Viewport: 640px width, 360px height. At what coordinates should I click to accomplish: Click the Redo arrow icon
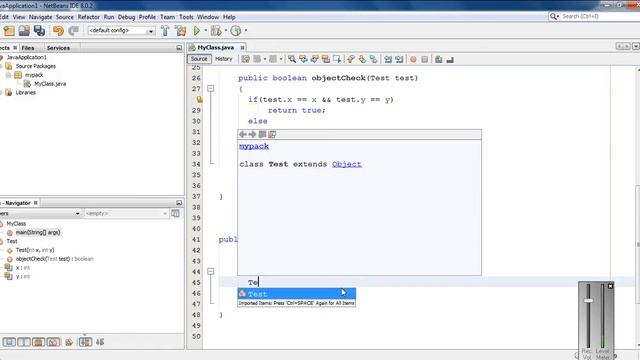(73, 31)
